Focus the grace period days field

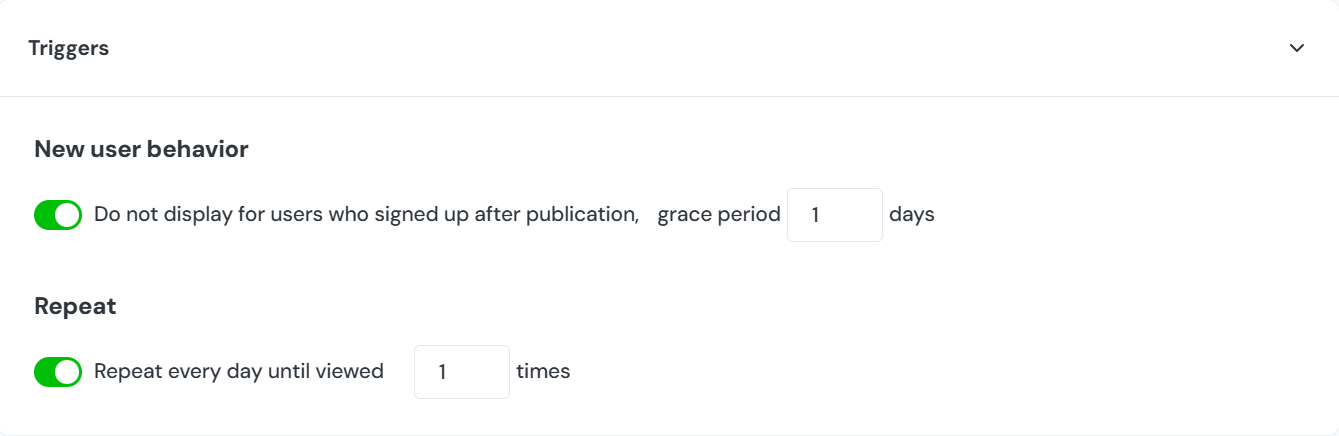[x=834, y=215]
